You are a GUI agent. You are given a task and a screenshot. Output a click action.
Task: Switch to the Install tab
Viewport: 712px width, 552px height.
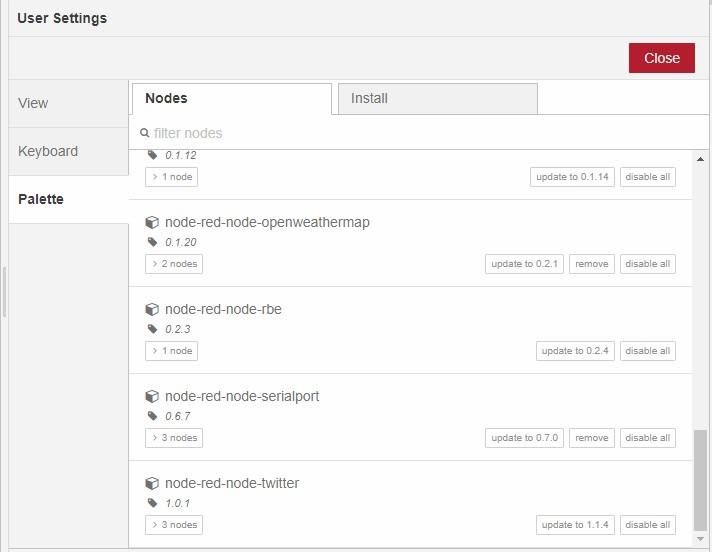(438, 99)
